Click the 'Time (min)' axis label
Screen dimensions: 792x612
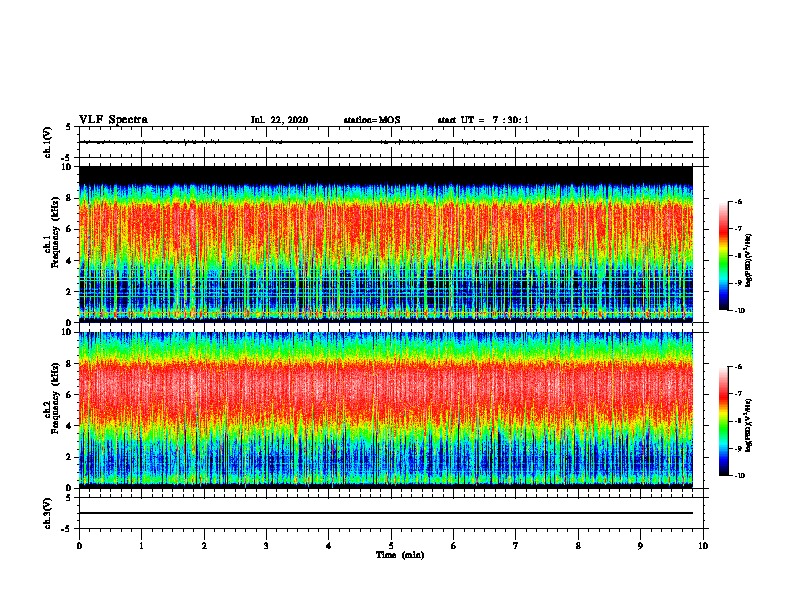(x=400, y=555)
